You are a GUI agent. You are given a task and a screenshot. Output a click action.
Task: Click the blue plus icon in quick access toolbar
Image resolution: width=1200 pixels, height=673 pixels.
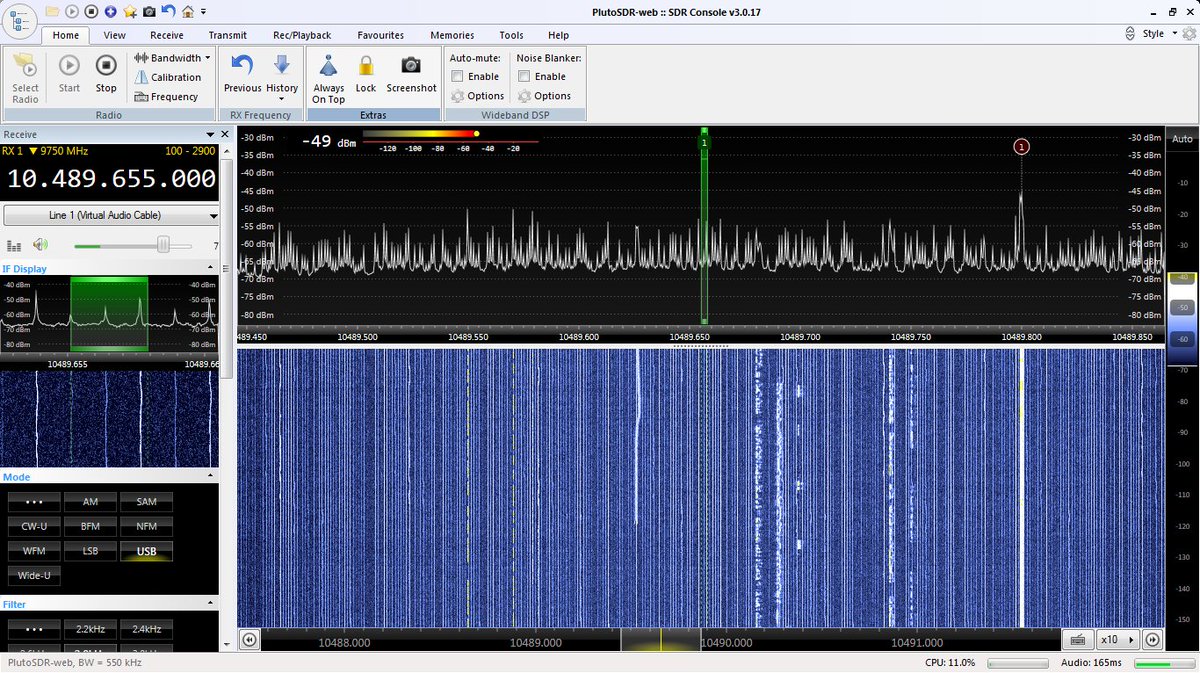(109, 11)
